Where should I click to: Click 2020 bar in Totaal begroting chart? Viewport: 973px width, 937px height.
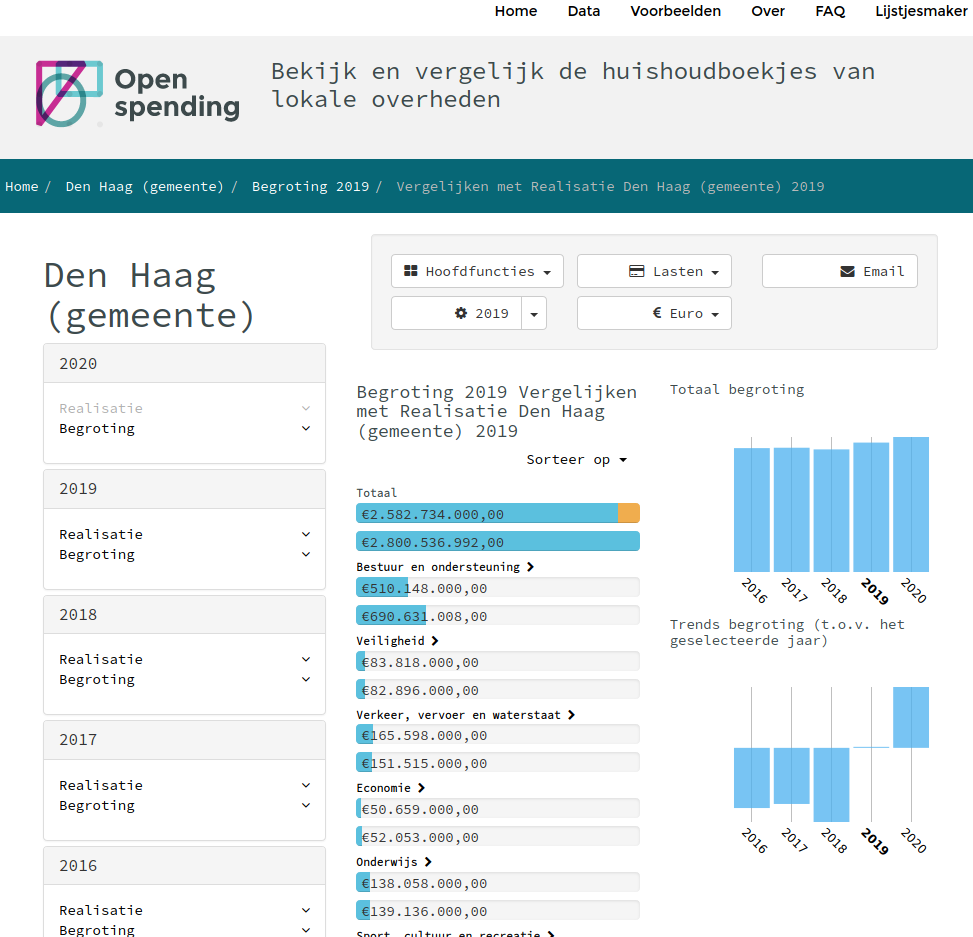tap(911, 504)
